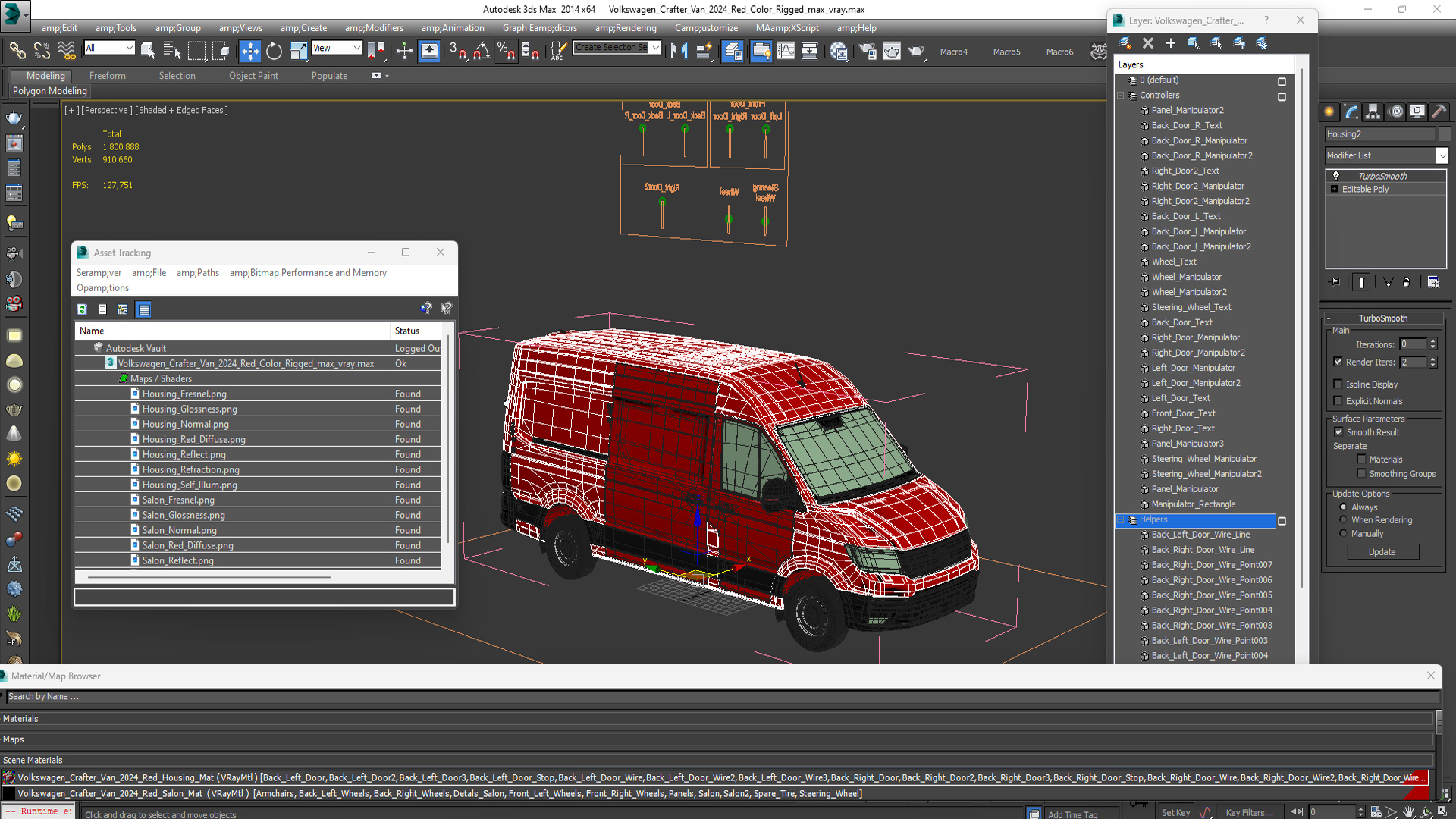Open Curve Editor icon
This screenshot has height=819, width=1456.
(786, 51)
